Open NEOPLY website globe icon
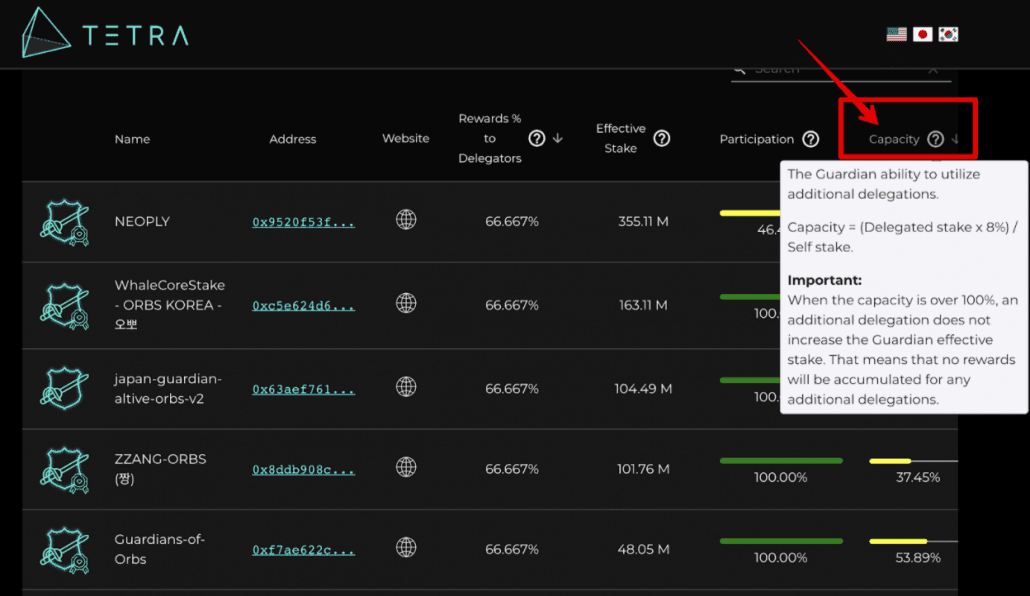The image size is (1030, 596). (x=406, y=219)
